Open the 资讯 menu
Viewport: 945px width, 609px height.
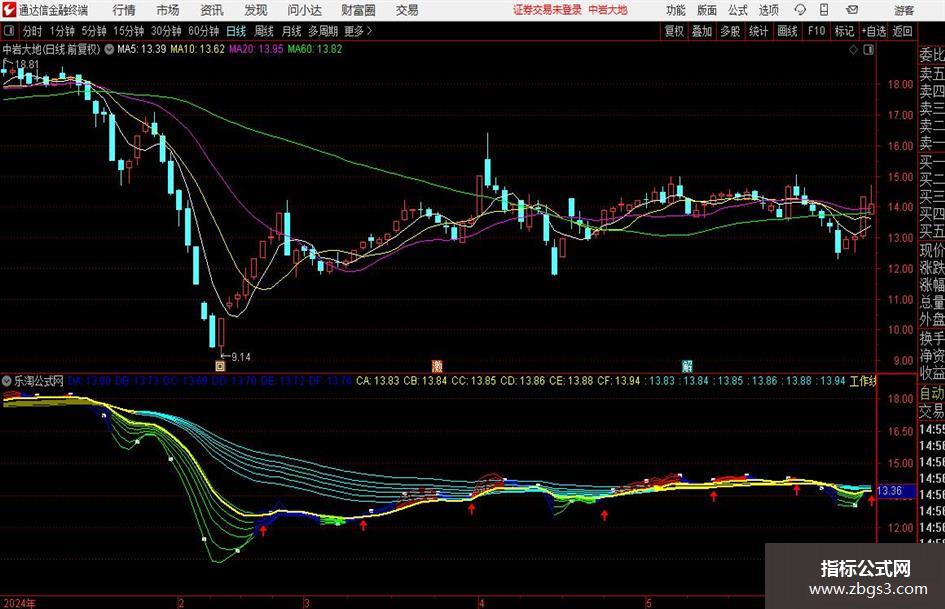(x=212, y=10)
